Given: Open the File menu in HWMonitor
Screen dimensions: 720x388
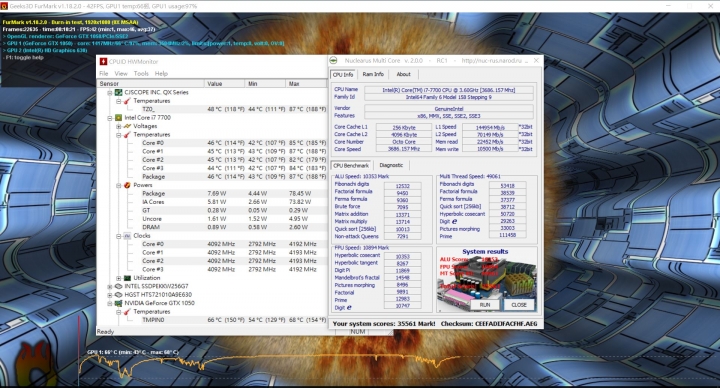Looking at the screenshot, I should coord(104,73).
